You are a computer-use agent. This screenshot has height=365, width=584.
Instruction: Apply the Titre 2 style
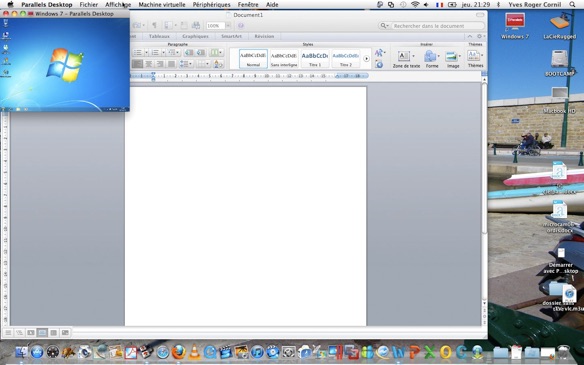coord(346,58)
